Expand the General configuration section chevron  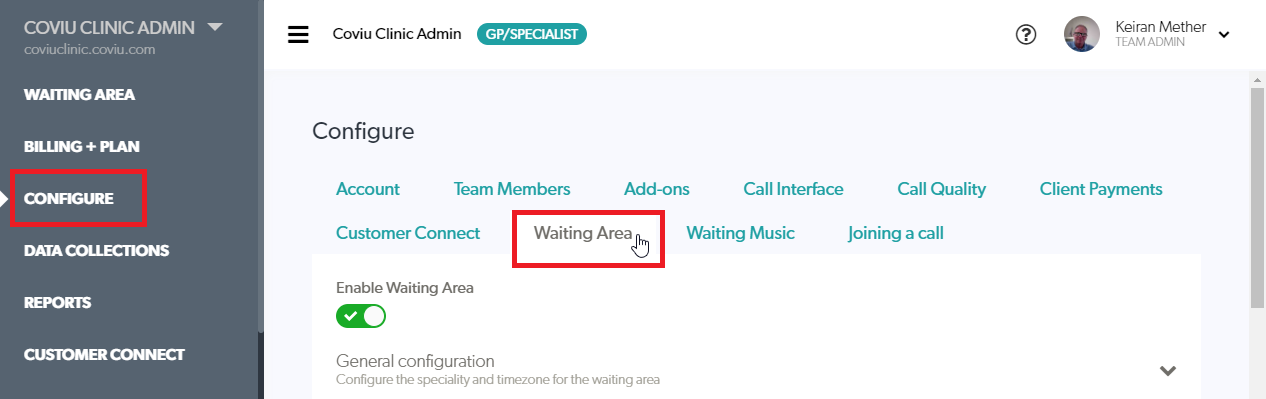(x=1167, y=370)
